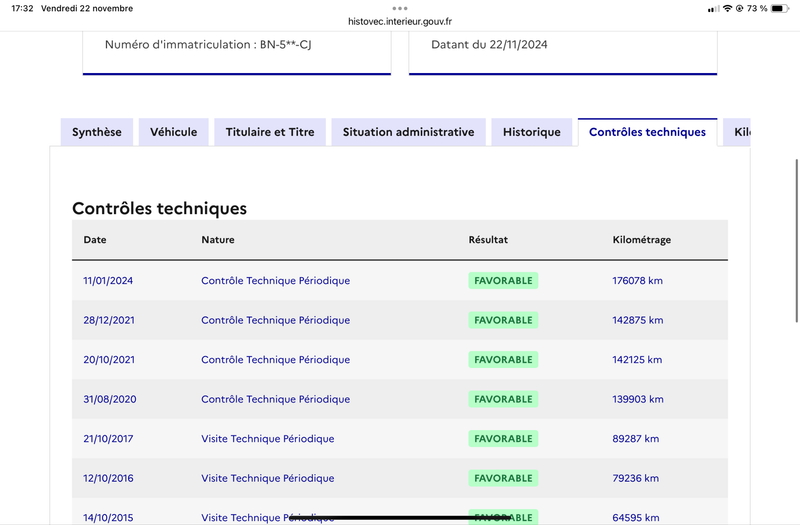
Task: Select mileage 142875 km
Action: pyautogui.click(x=638, y=320)
